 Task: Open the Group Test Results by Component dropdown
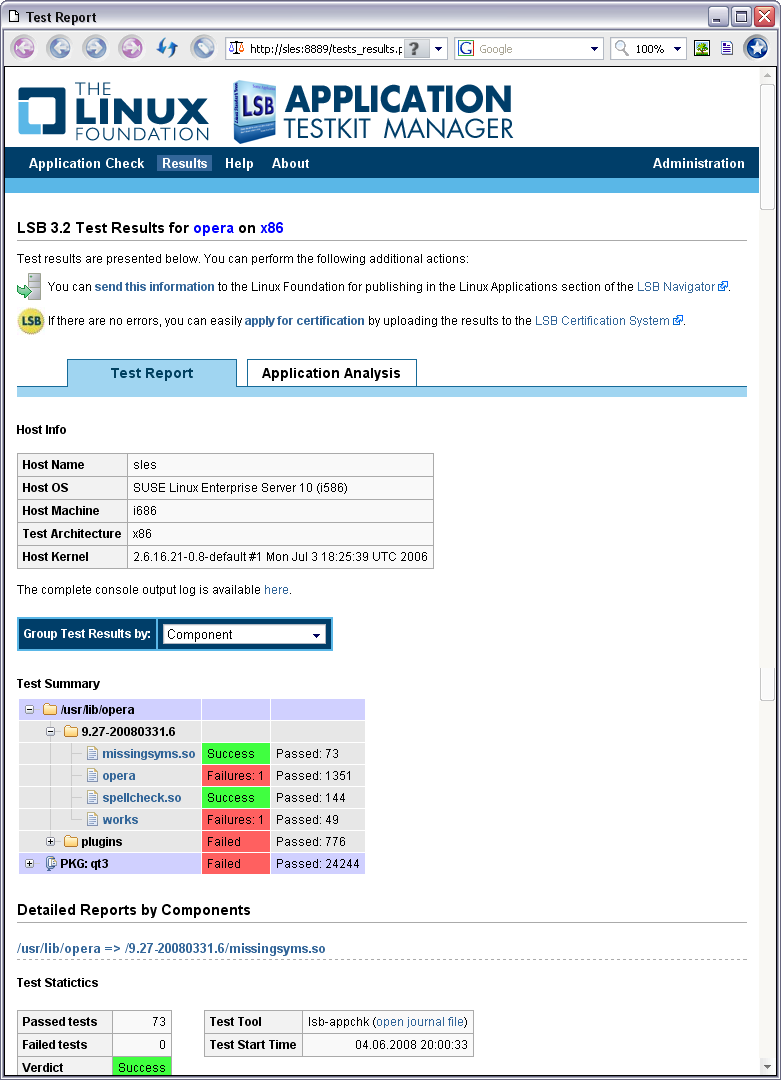[x=244, y=634]
